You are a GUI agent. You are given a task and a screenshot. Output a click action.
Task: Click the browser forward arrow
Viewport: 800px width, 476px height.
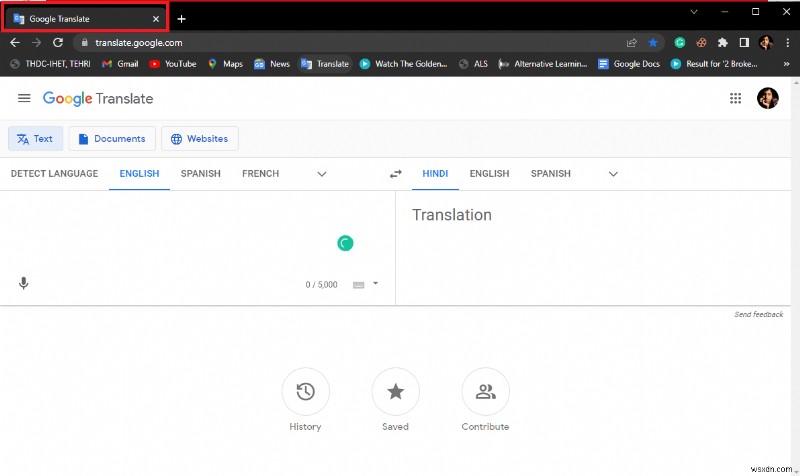coord(36,43)
